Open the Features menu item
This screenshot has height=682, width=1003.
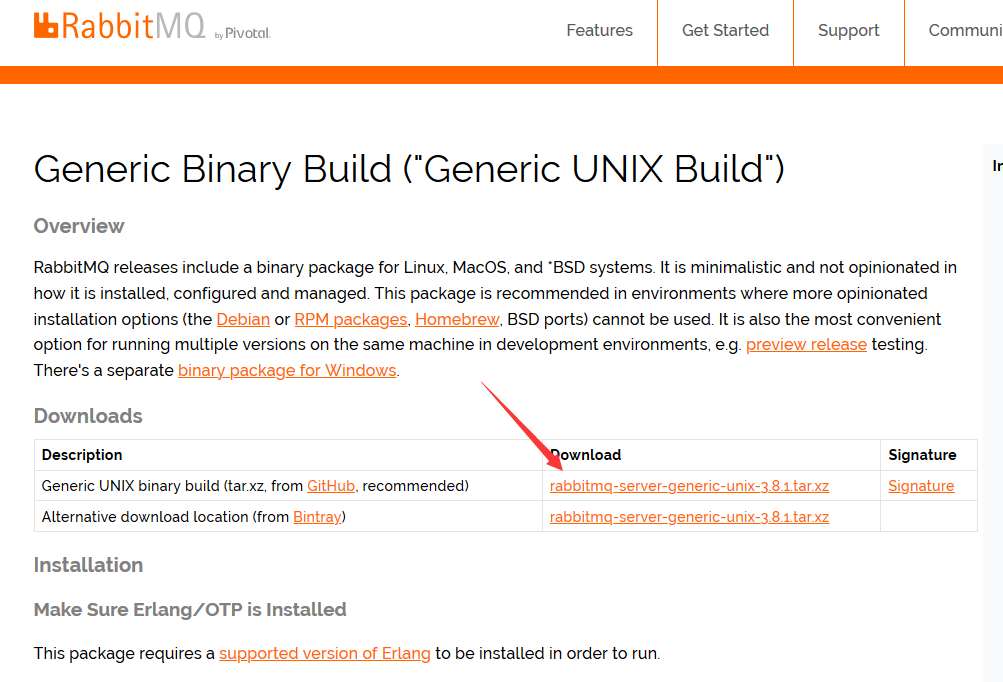[598, 31]
